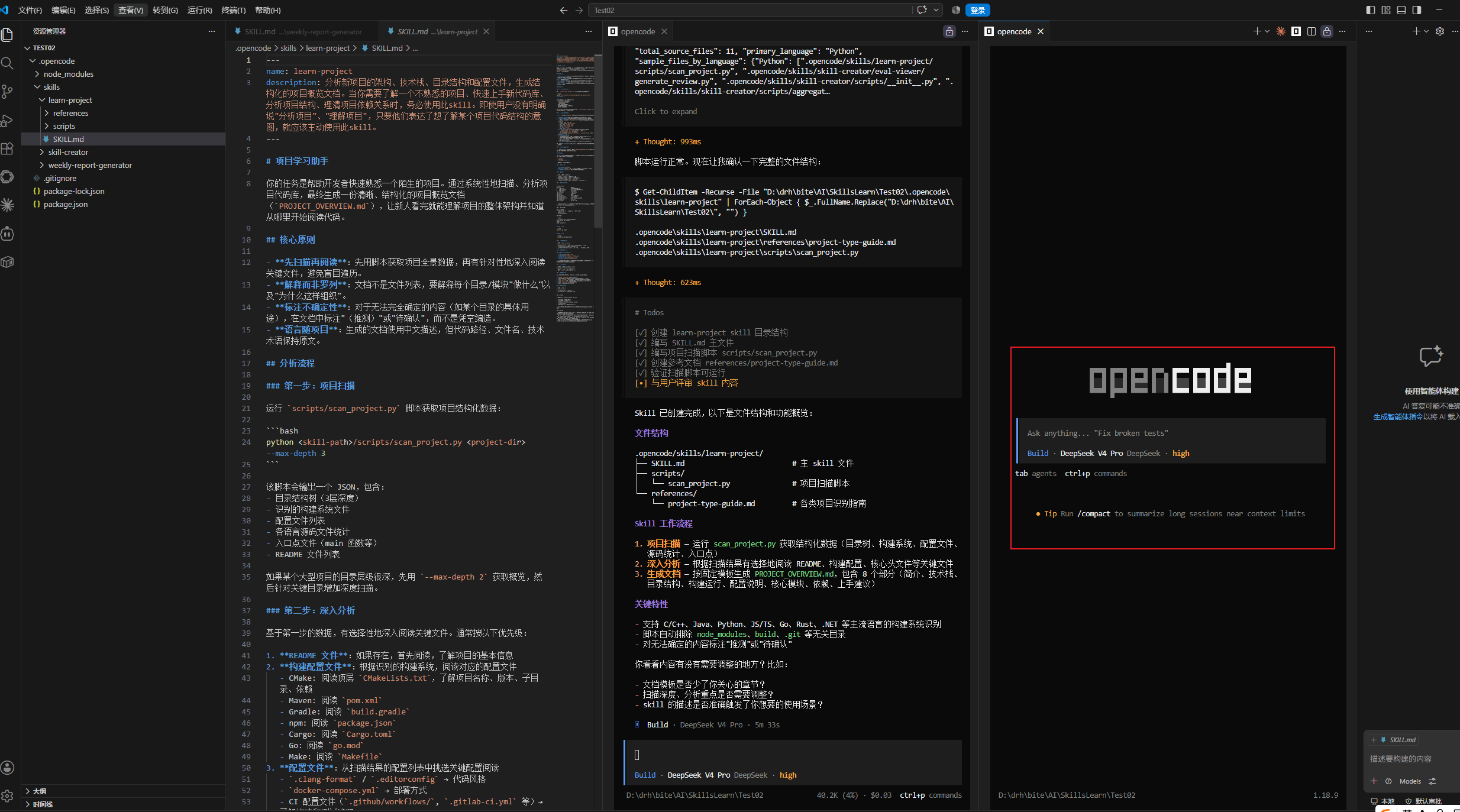Open the Models picker in the chat input

point(1410,781)
